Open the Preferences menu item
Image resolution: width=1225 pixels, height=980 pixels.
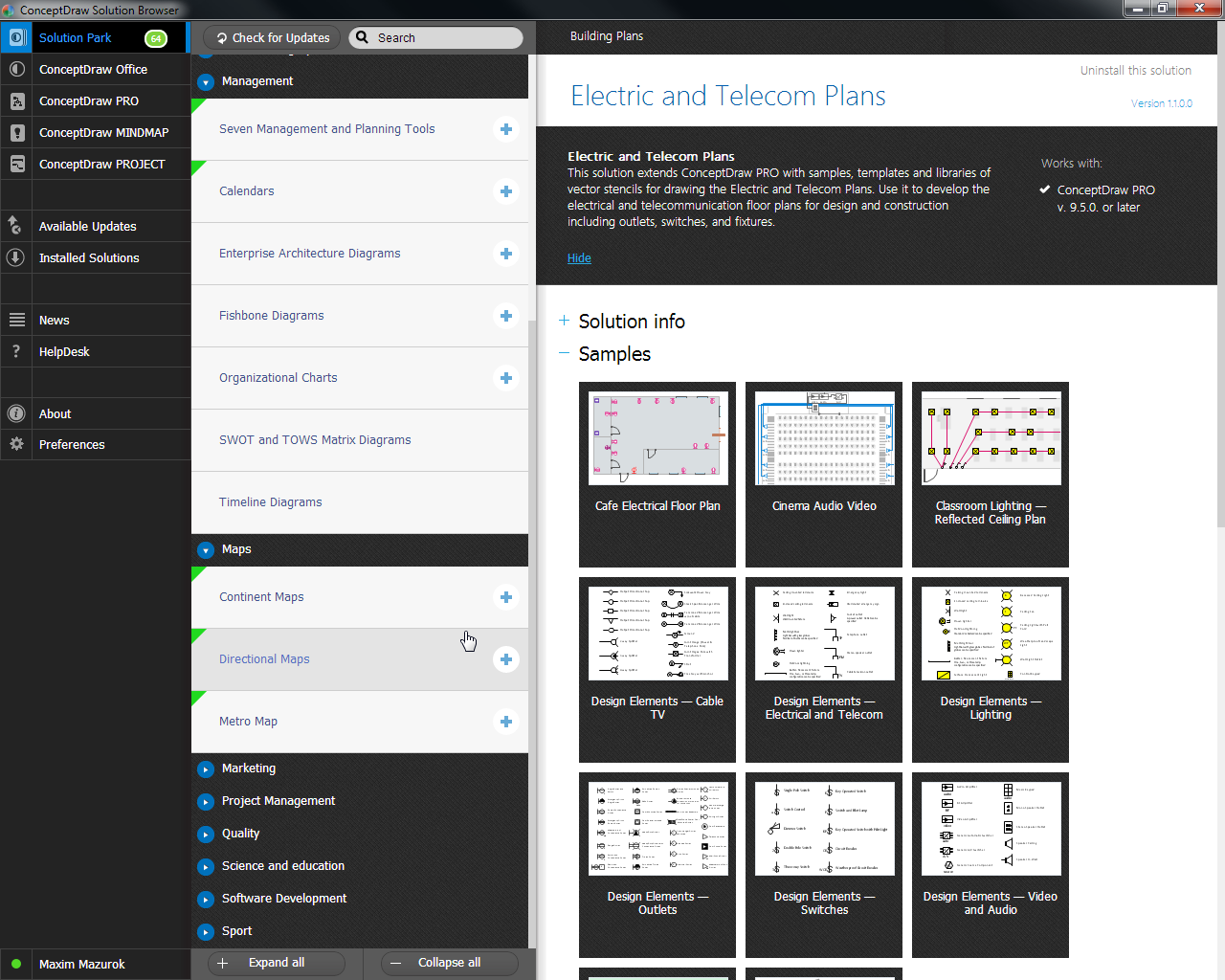(x=96, y=445)
